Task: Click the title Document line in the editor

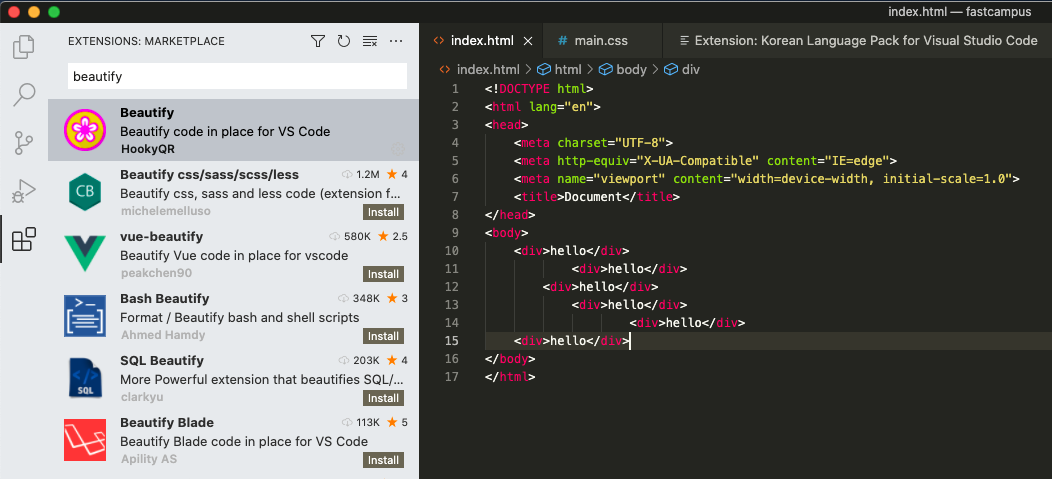Action: point(597,197)
